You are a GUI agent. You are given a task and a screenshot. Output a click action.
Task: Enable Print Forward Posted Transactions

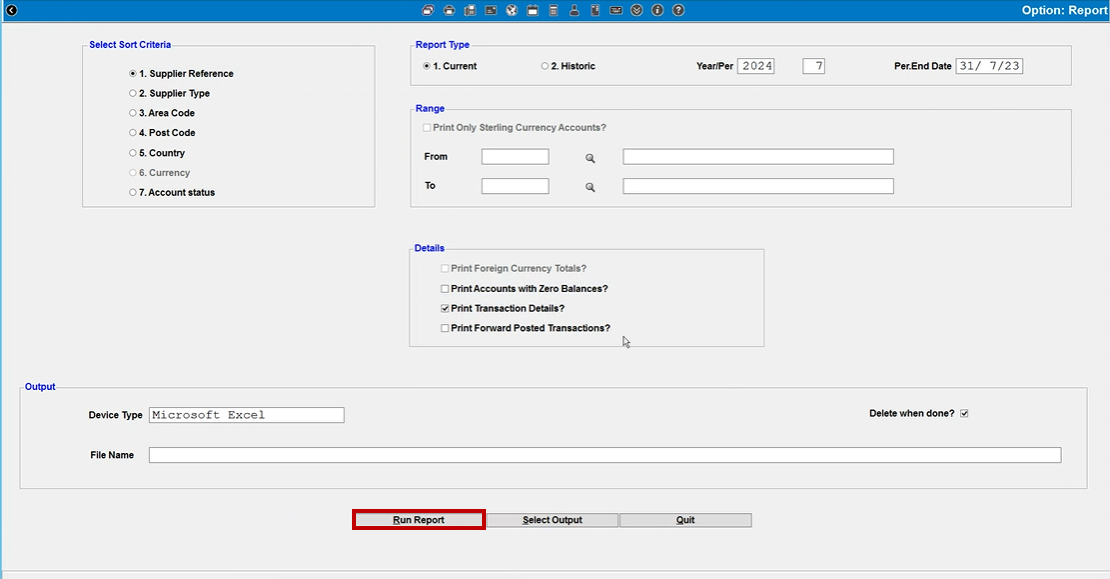point(525,328)
